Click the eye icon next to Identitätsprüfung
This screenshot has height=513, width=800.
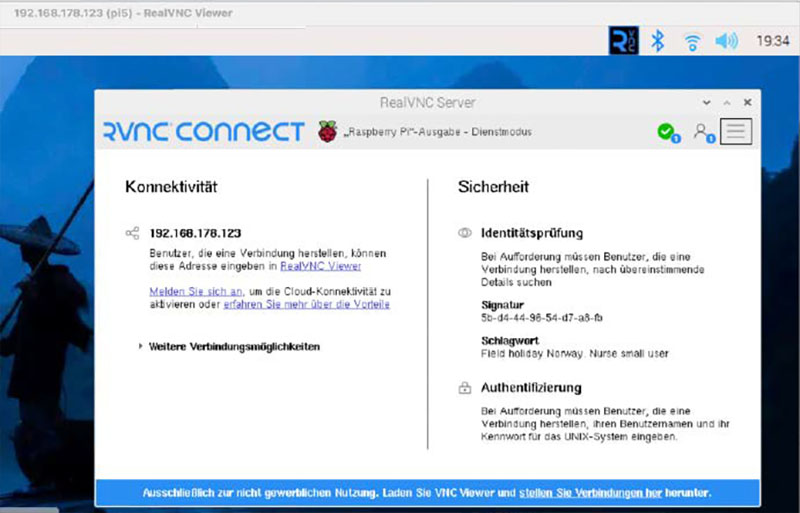coord(464,233)
